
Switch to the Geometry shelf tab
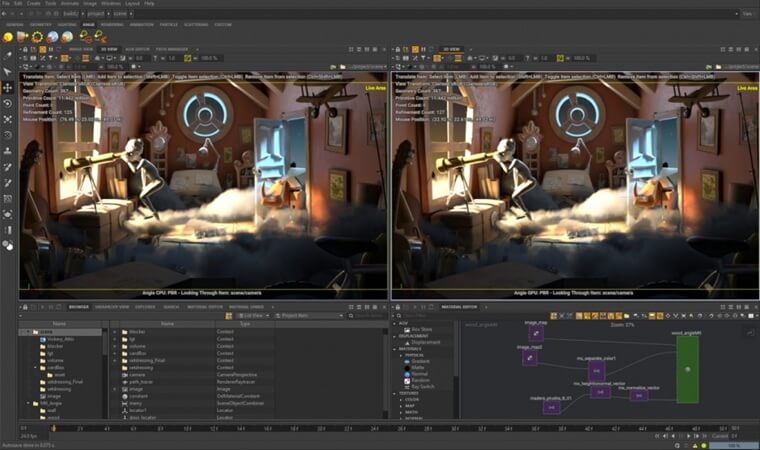41,24
